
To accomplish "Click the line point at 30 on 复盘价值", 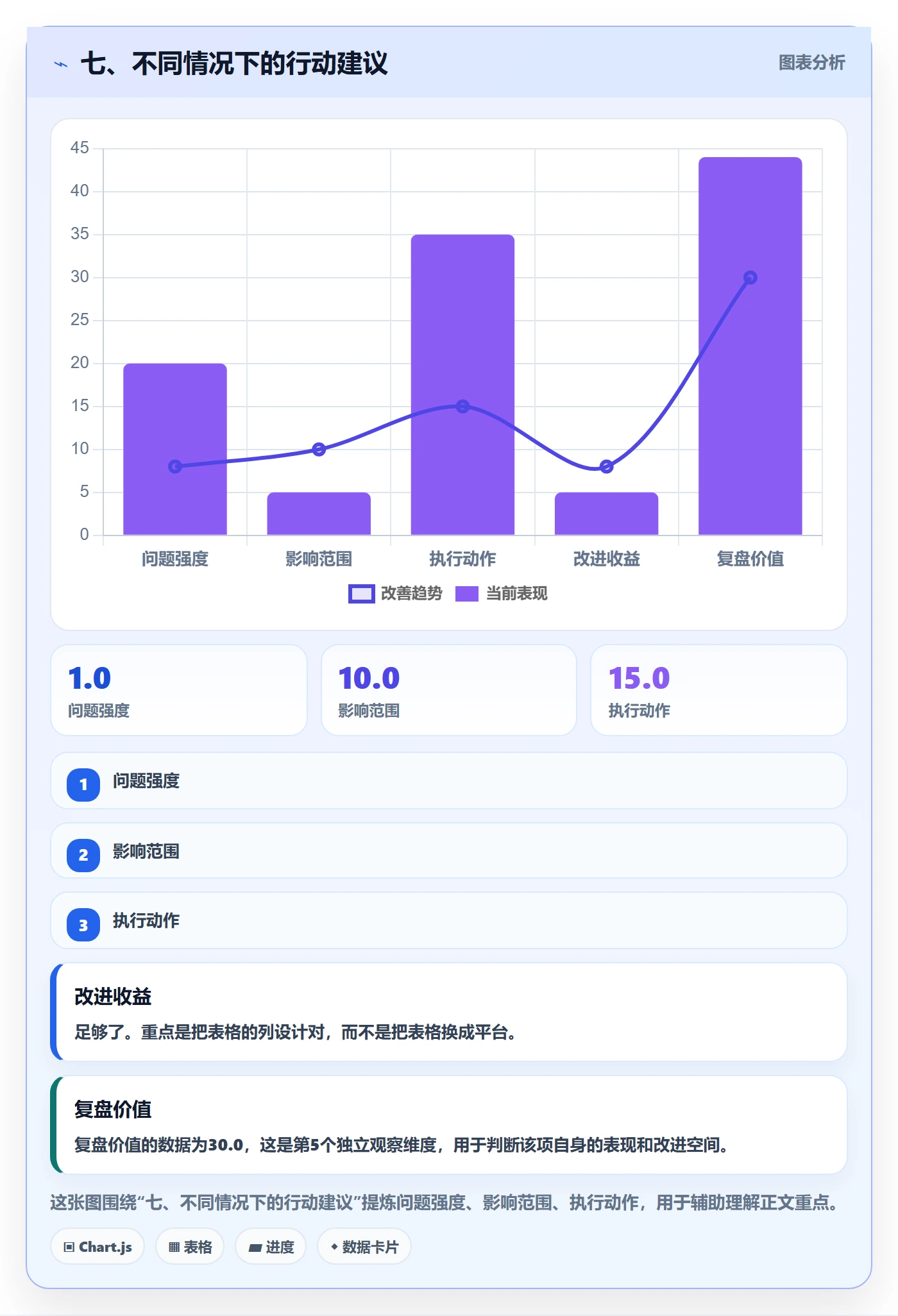I will pos(750,278).
